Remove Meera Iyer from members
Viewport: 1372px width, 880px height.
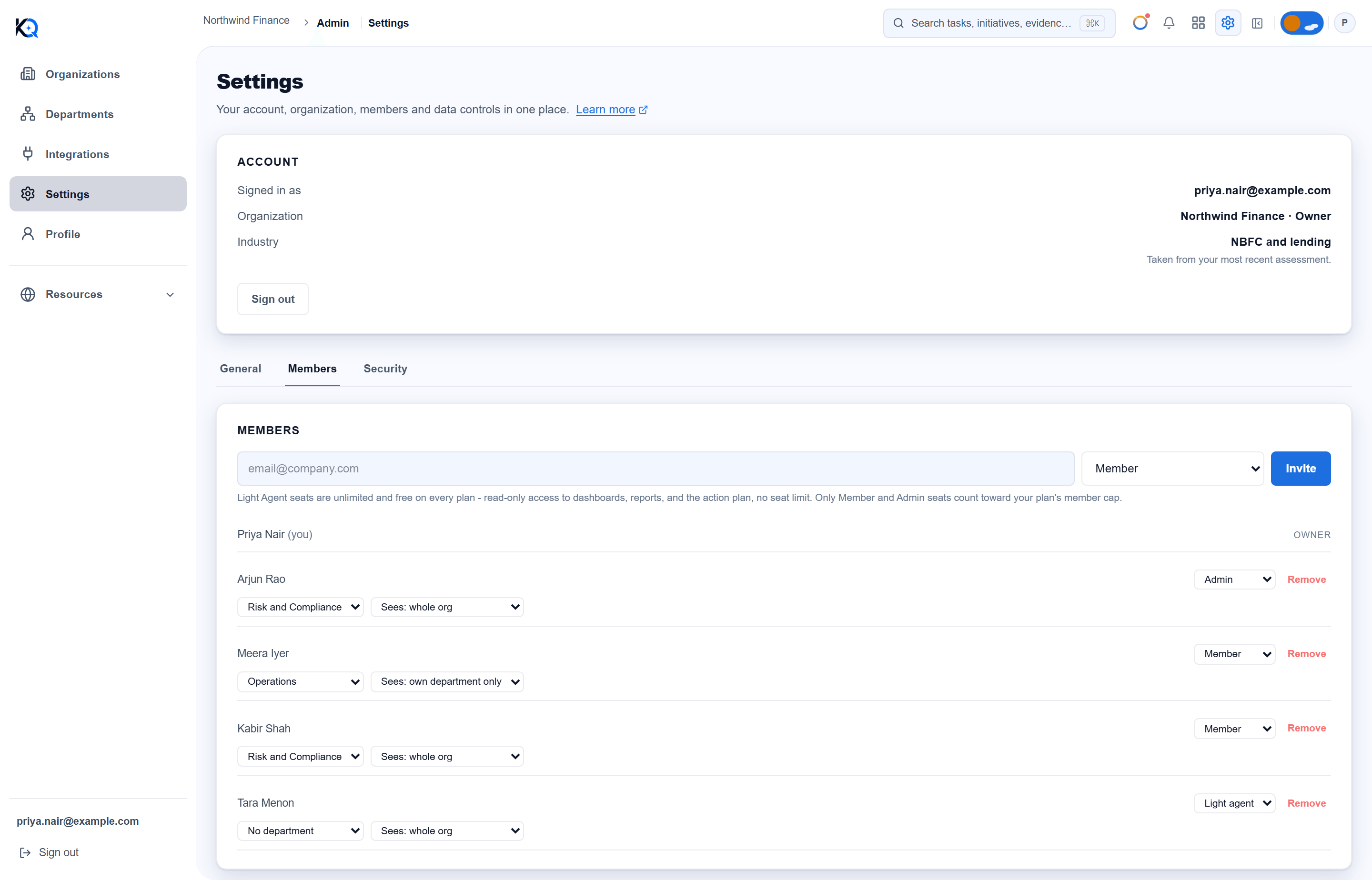click(1306, 654)
